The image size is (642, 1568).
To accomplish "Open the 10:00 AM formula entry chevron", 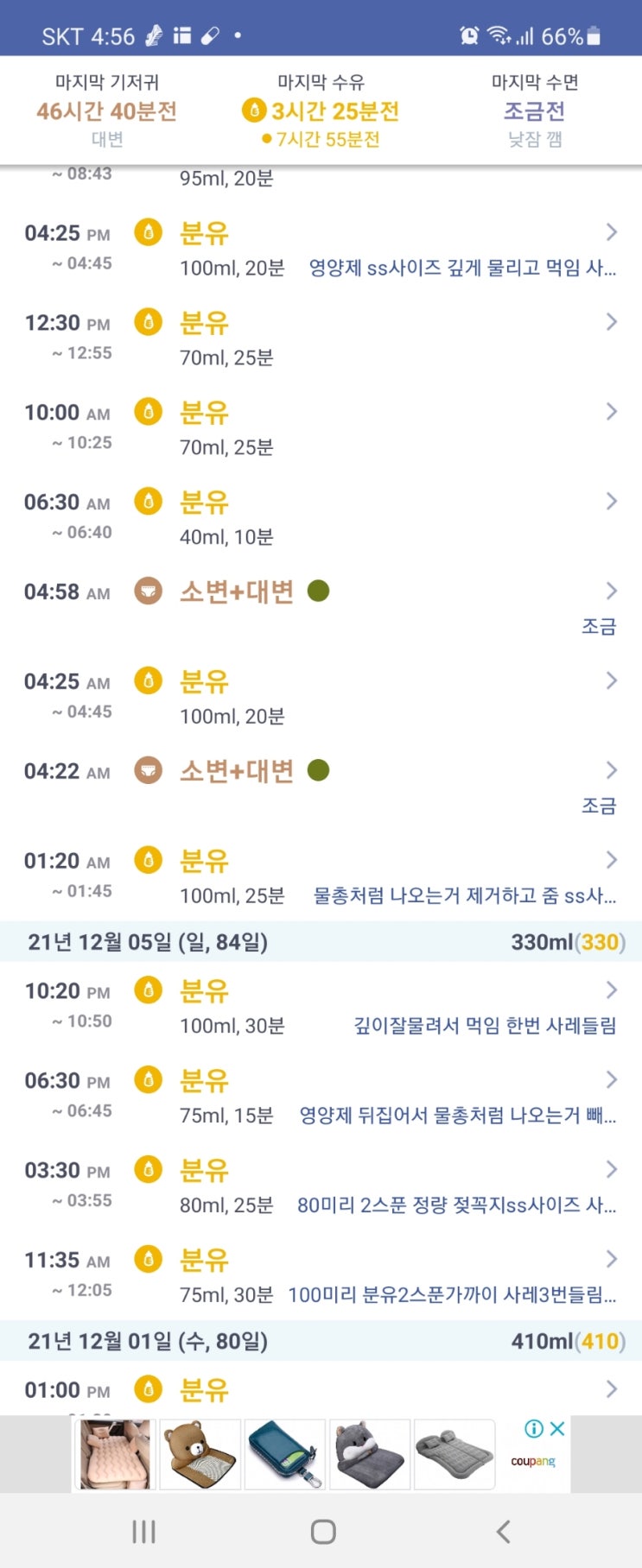I will tap(611, 412).
